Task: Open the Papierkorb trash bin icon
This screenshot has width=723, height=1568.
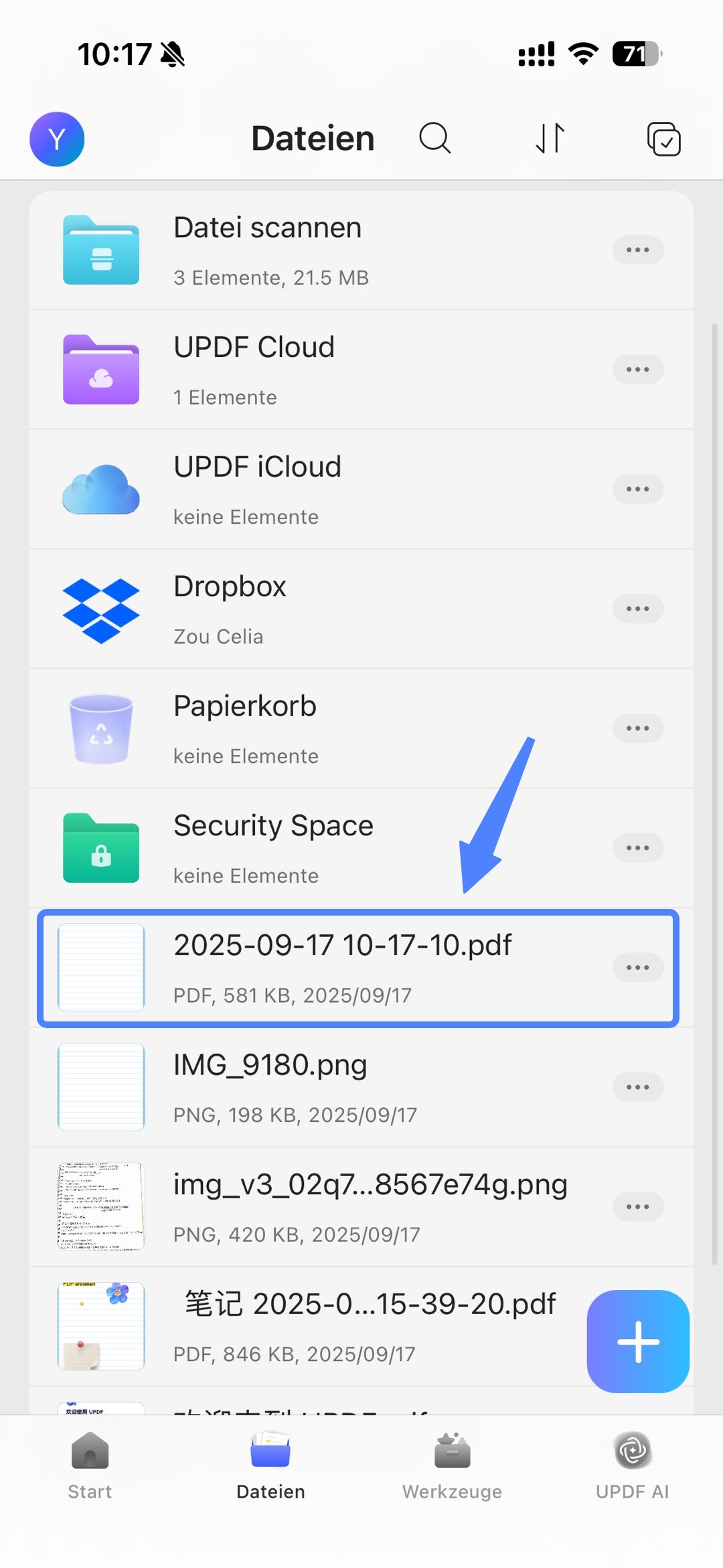Action: pos(101,729)
